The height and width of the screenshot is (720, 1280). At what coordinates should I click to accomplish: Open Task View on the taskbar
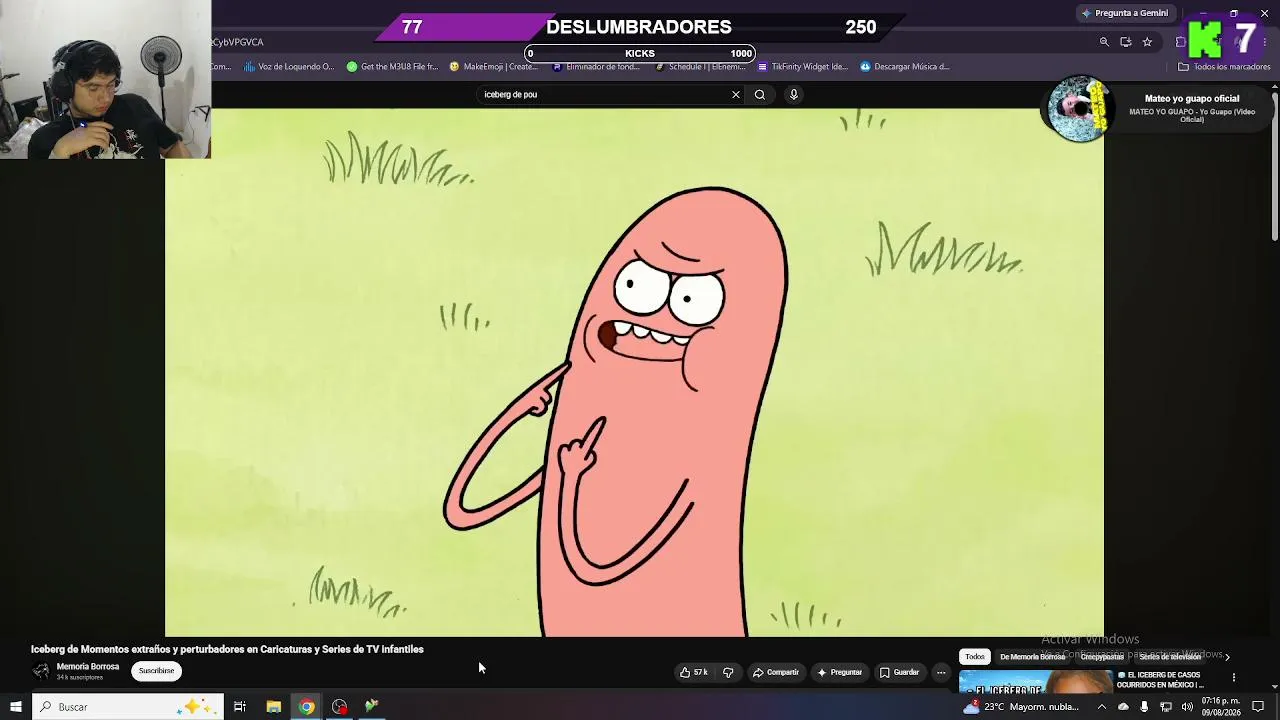[x=240, y=707]
